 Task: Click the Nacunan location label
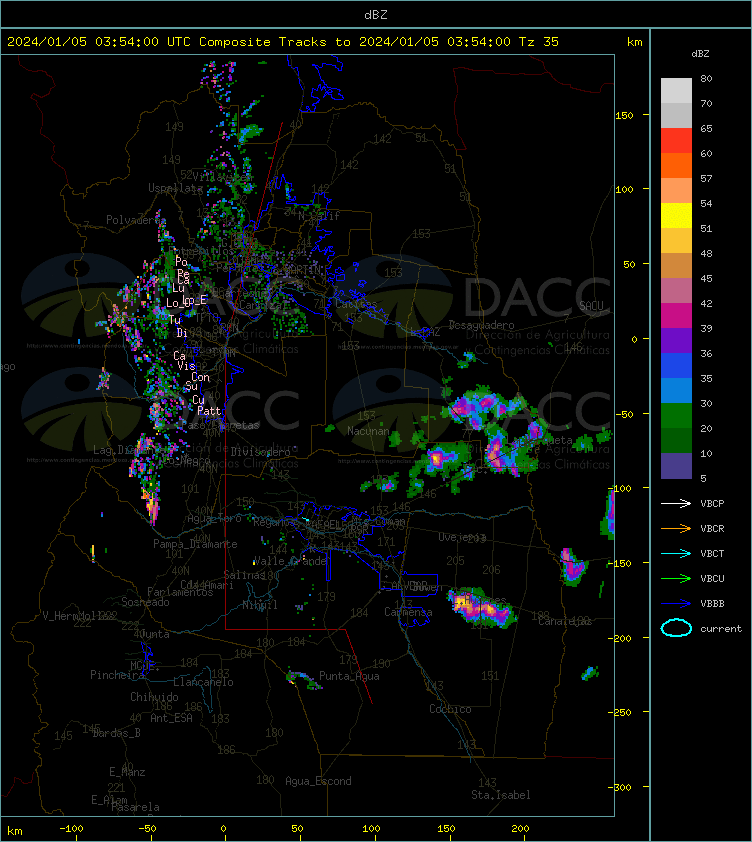tap(368, 431)
